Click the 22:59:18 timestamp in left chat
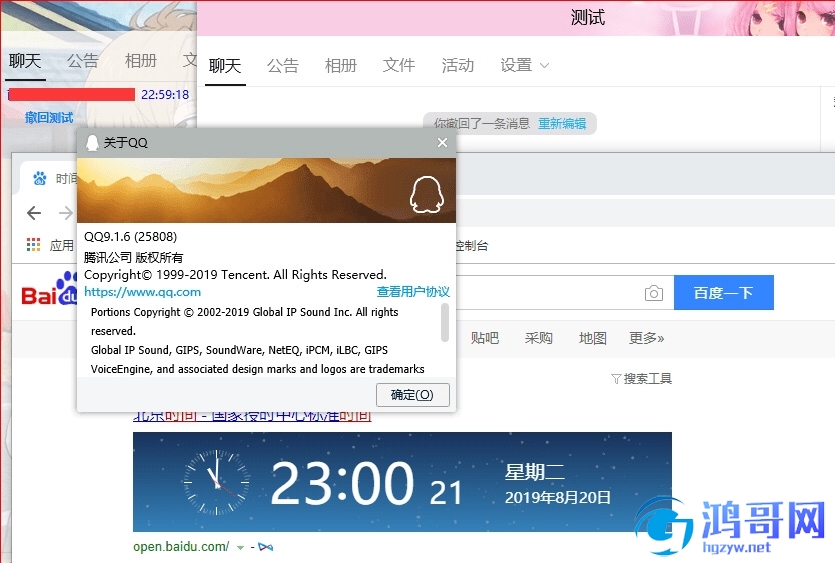This screenshot has width=835, height=563. 165,95
